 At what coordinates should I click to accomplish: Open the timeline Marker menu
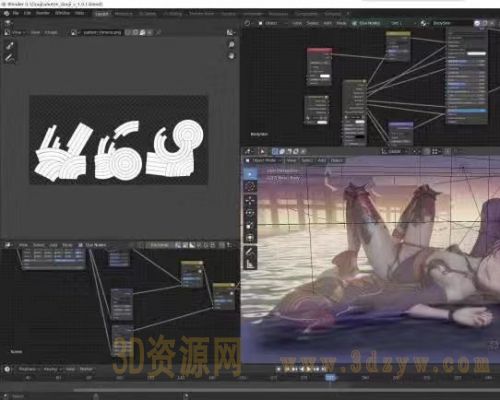[86, 369]
